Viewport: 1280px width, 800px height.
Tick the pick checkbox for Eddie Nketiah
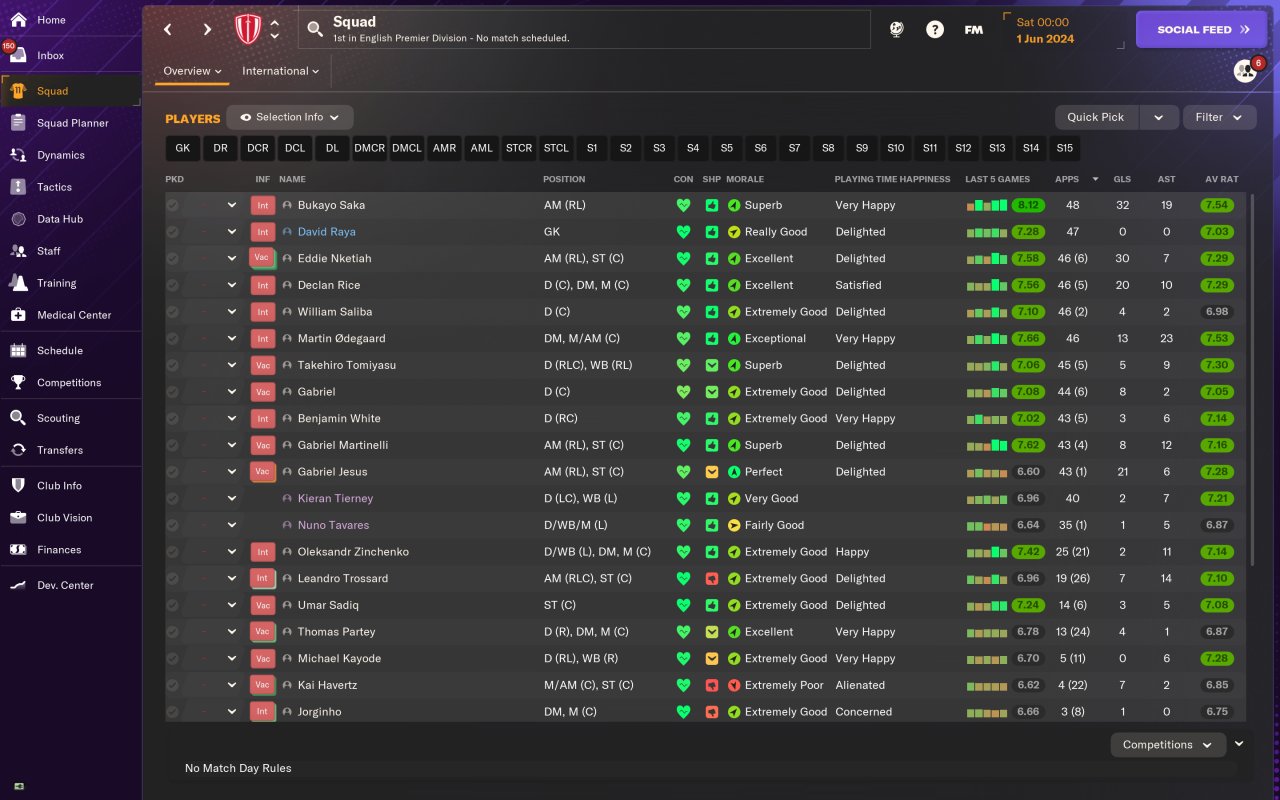point(173,258)
